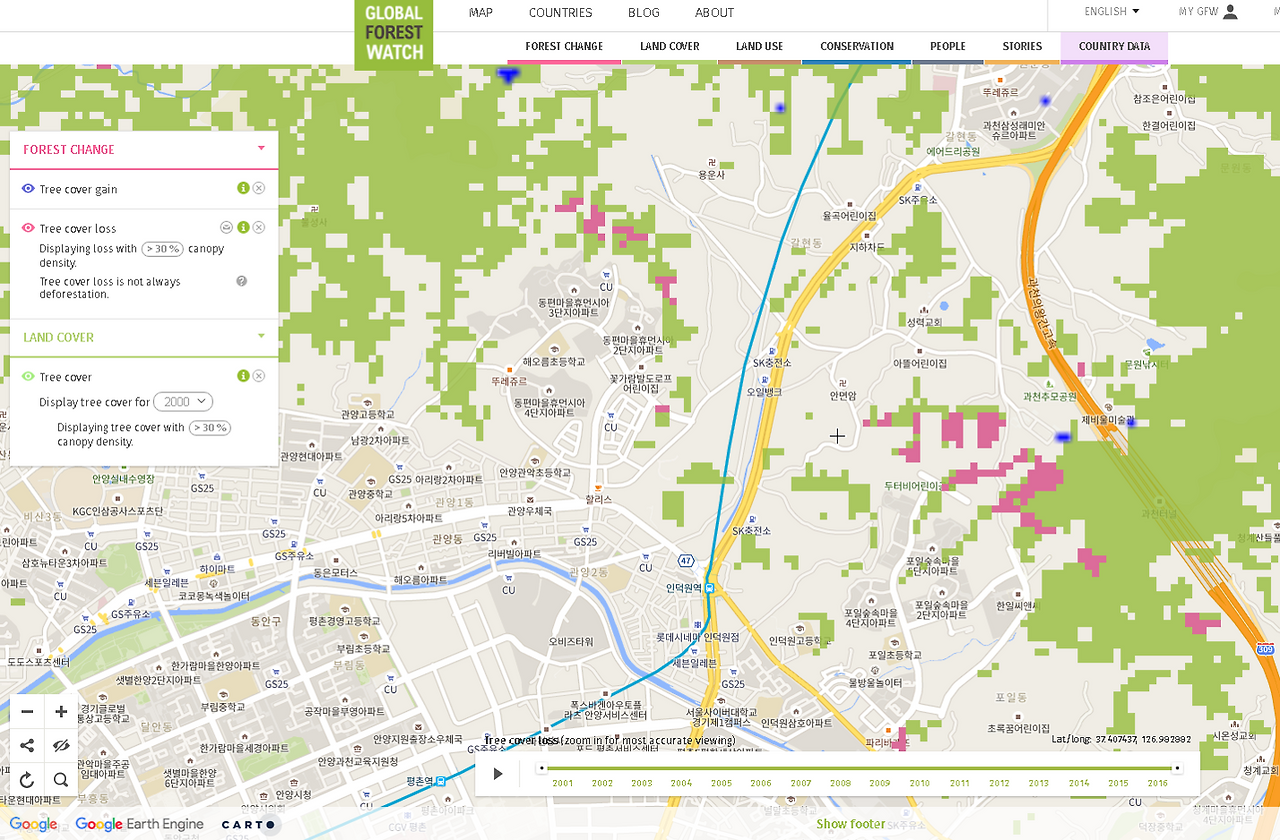Click the crossed-eye hide layers icon
Screen dimensions: 1280x840
coord(61,746)
